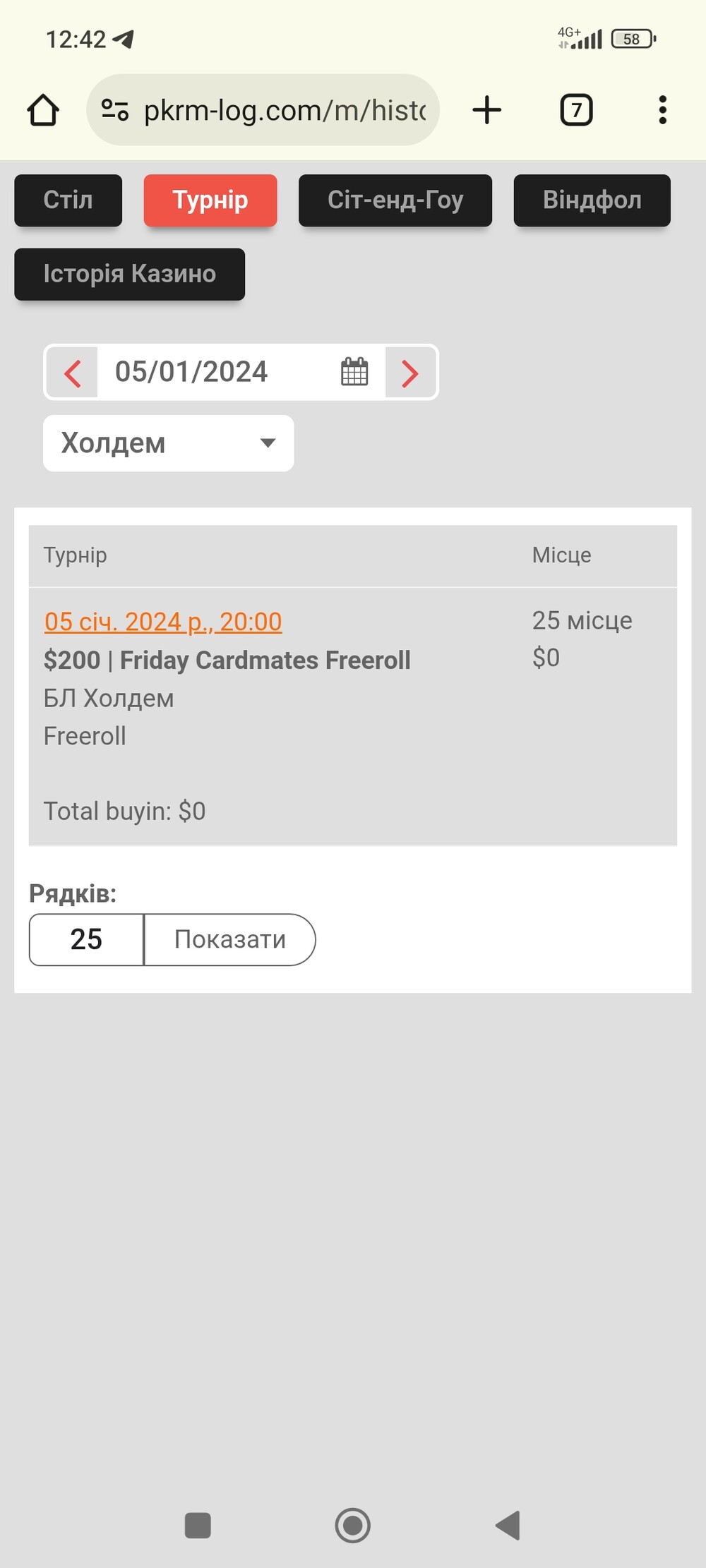This screenshot has height=1568, width=706.
Task: Expand the Холдем game type dropdown
Action: point(169,443)
